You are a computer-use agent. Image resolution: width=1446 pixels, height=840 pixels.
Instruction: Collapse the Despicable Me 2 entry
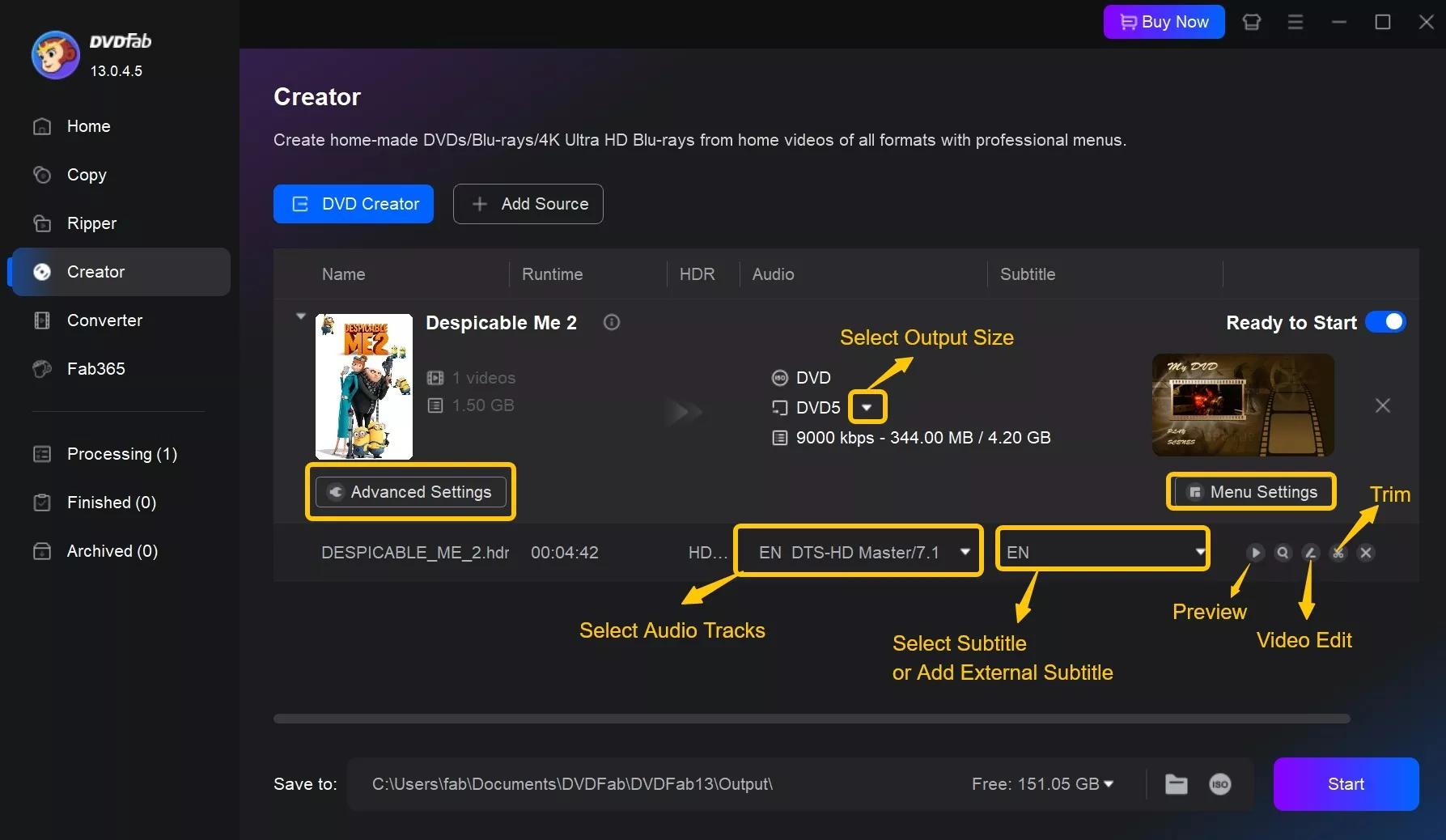click(300, 316)
